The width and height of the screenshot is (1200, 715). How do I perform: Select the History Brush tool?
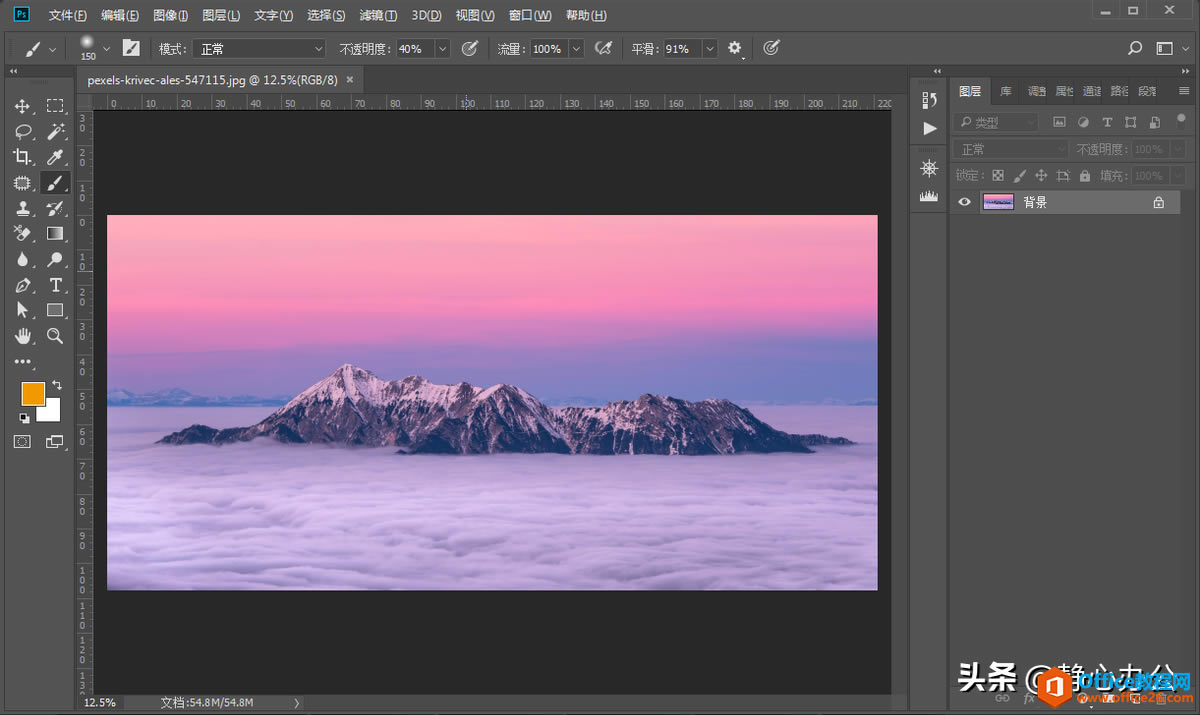(55, 208)
